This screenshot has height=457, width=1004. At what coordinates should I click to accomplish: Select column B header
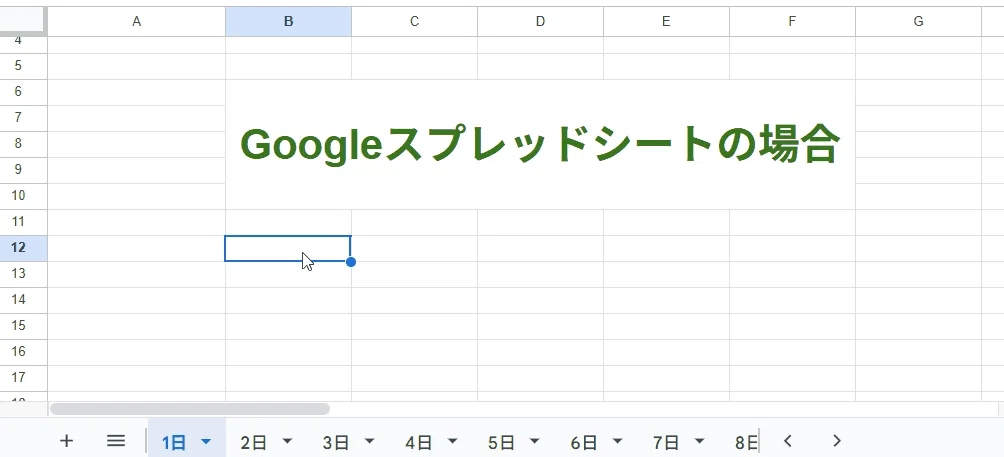coord(288,22)
